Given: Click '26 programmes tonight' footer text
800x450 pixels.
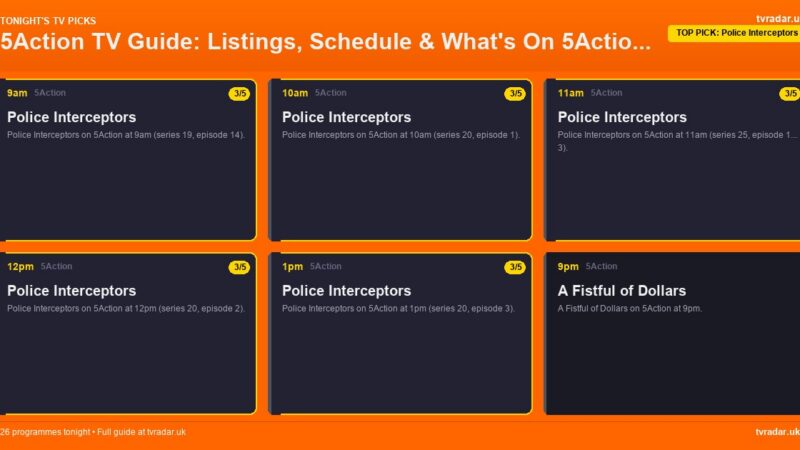Looking at the screenshot, I should (45, 432).
